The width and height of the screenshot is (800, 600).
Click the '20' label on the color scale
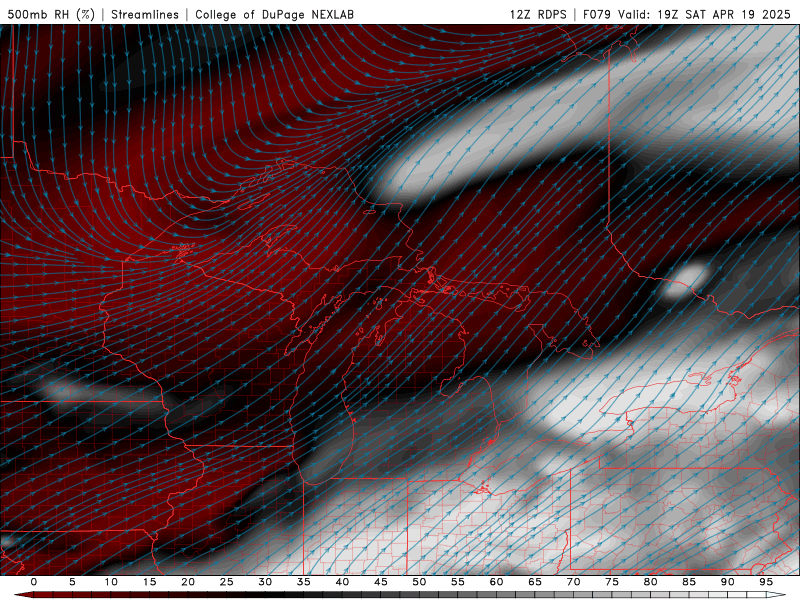(188, 582)
